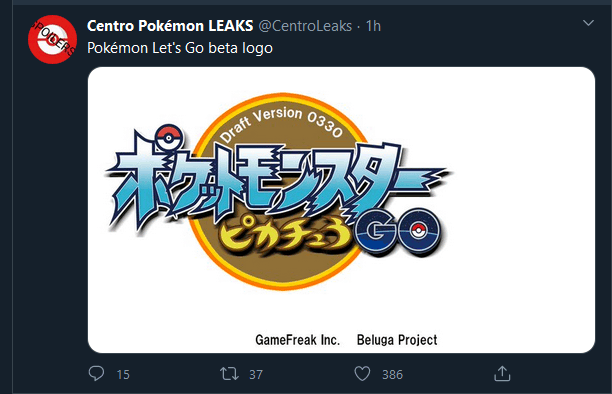The width and height of the screenshot is (612, 394).
Task: Expand the tweet options chevron menu
Action: tap(588, 23)
